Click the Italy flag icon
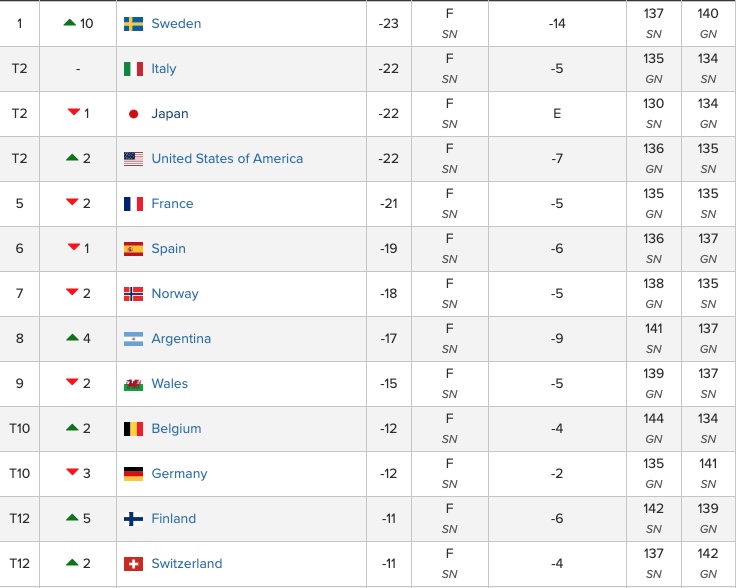Screen dimensions: 736x588 click(x=133, y=69)
